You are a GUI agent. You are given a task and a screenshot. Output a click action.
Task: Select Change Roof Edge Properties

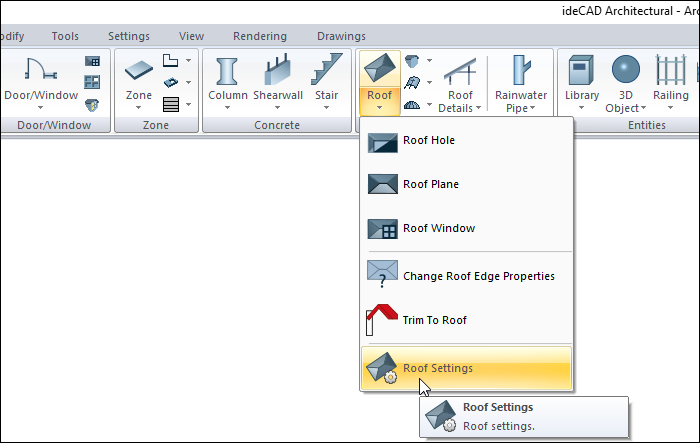(466, 276)
